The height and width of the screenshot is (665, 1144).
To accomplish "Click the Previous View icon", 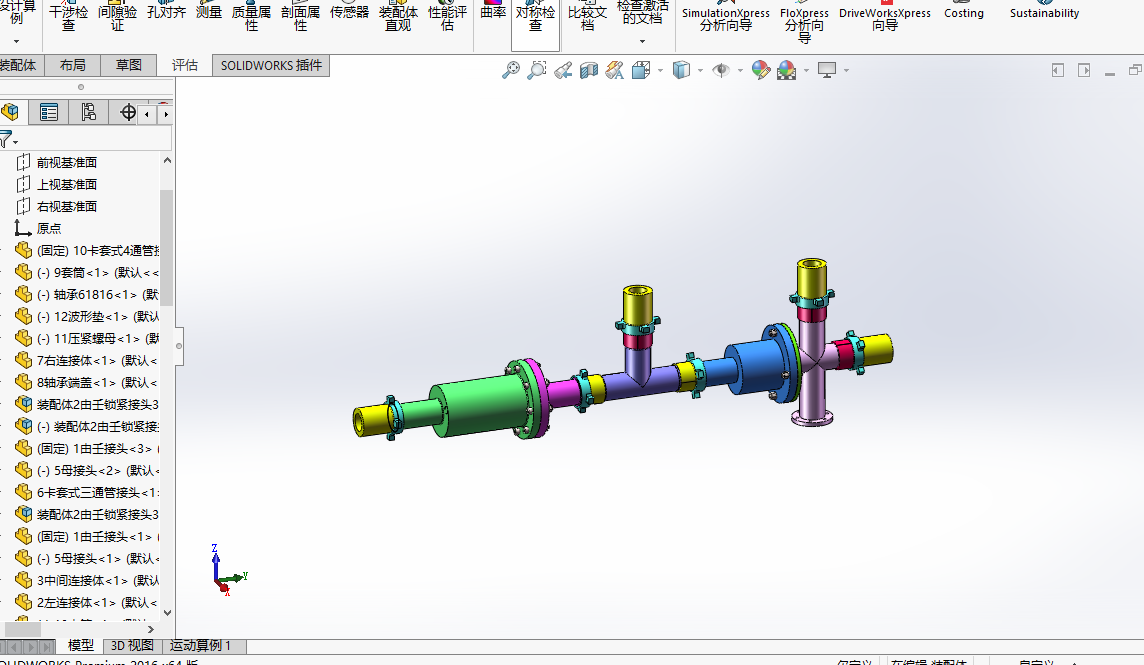I will 563,70.
